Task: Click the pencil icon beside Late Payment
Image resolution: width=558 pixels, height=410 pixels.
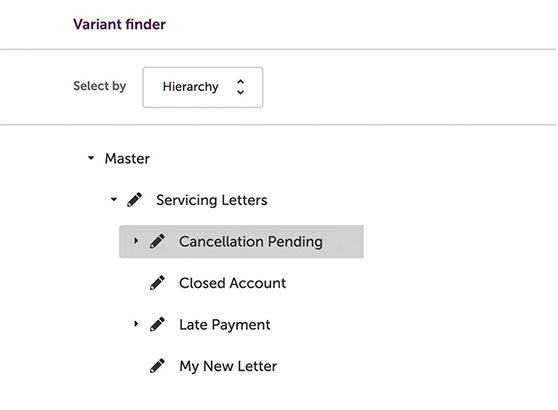Action: (157, 324)
